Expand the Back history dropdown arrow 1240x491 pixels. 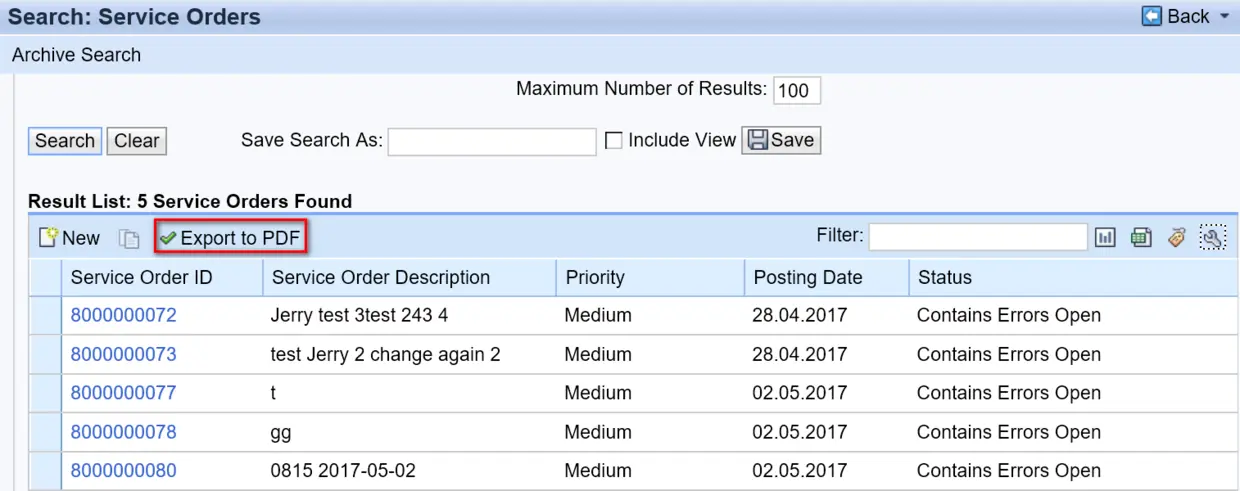coord(1225,17)
